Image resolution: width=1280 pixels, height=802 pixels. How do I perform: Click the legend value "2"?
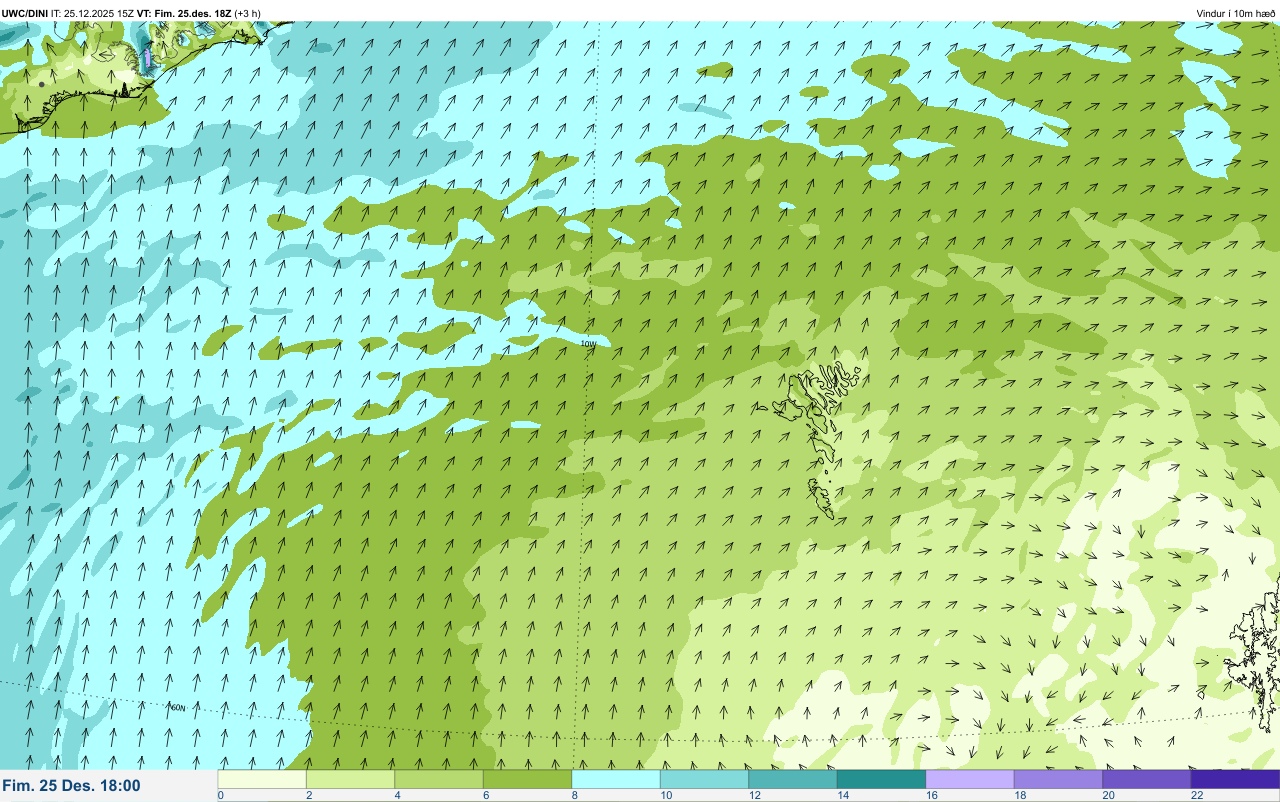pyautogui.click(x=308, y=795)
